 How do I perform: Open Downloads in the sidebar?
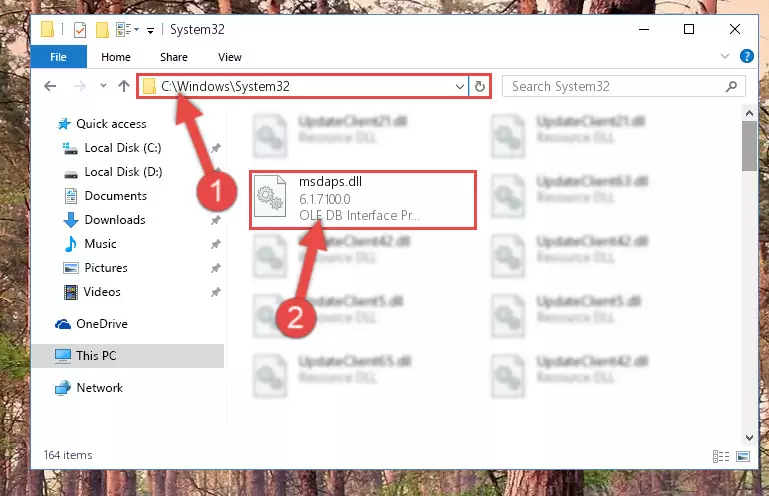(115, 220)
